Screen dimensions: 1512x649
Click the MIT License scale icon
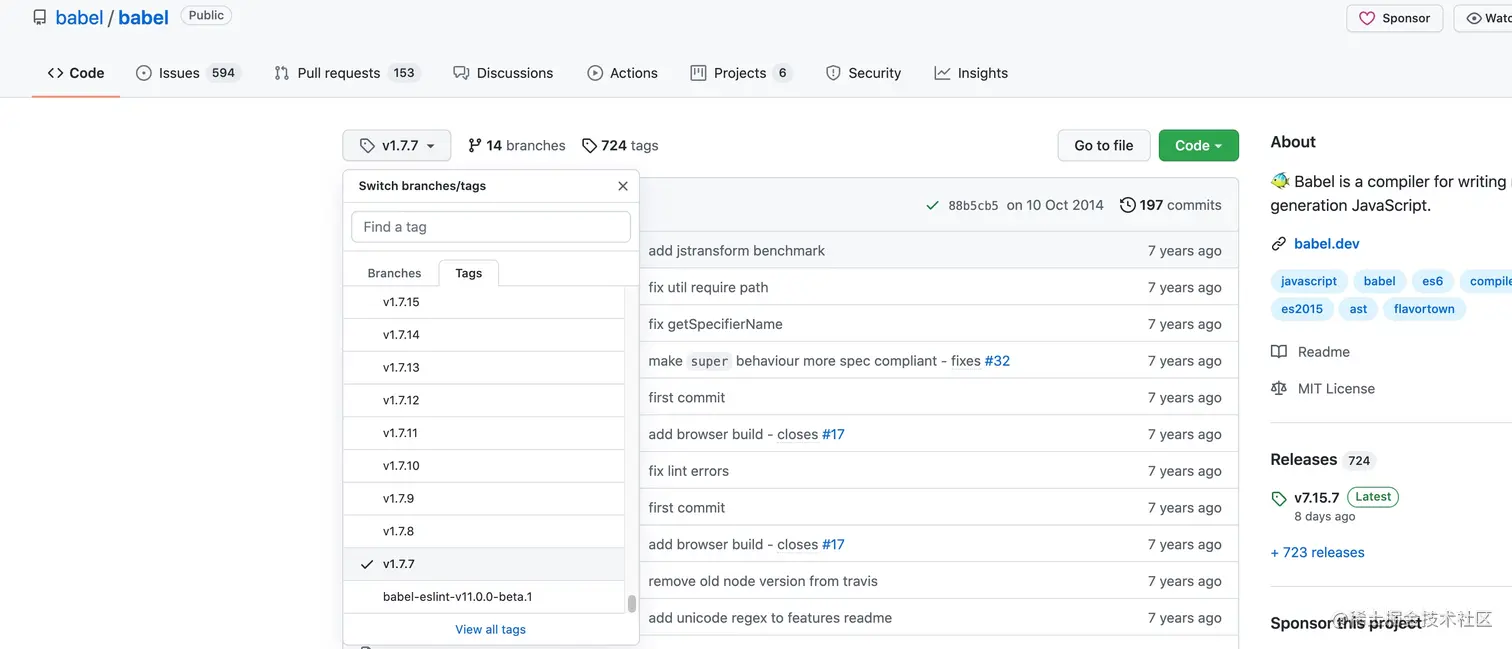(1279, 389)
